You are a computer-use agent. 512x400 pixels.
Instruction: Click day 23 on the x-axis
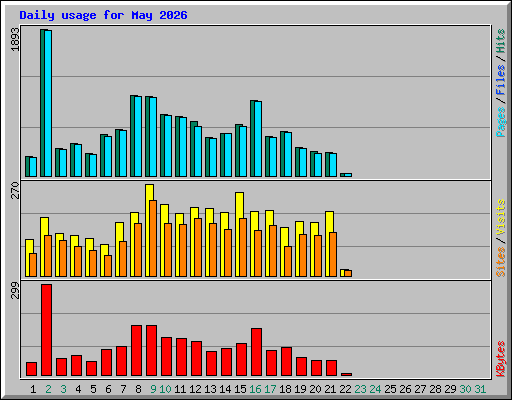tap(360, 389)
